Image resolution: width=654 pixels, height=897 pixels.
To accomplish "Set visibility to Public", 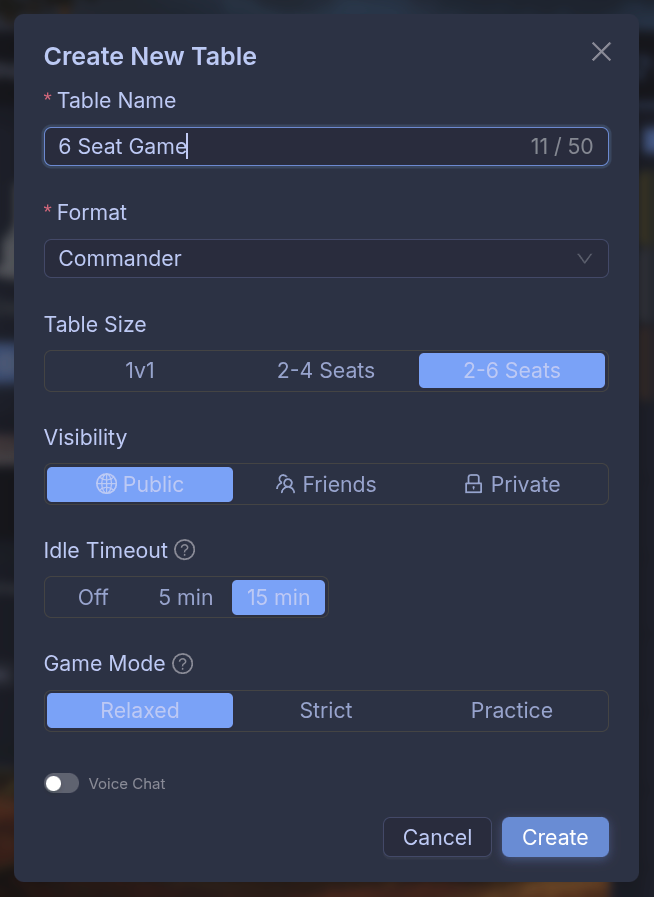I will pyautogui.click(x=140, y=485).
